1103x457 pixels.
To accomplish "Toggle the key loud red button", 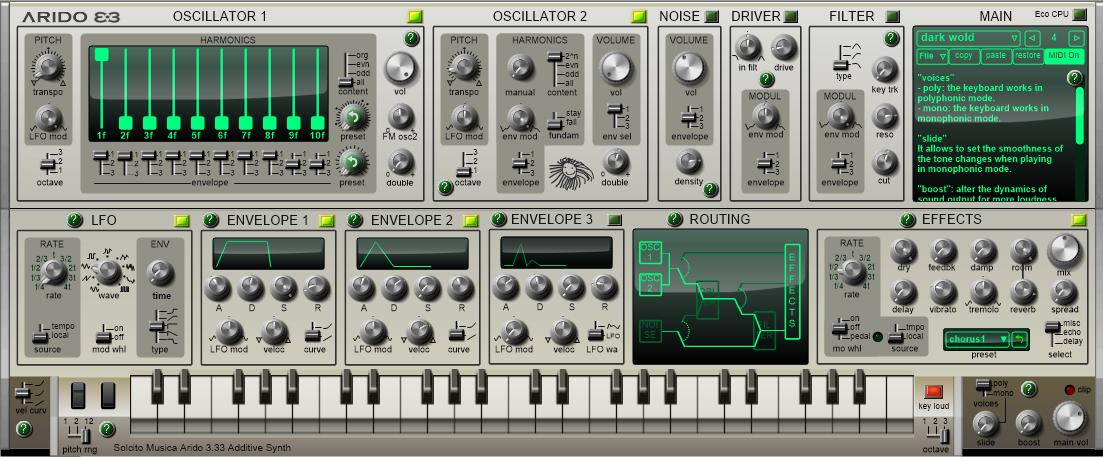I will tap(933, 391).
